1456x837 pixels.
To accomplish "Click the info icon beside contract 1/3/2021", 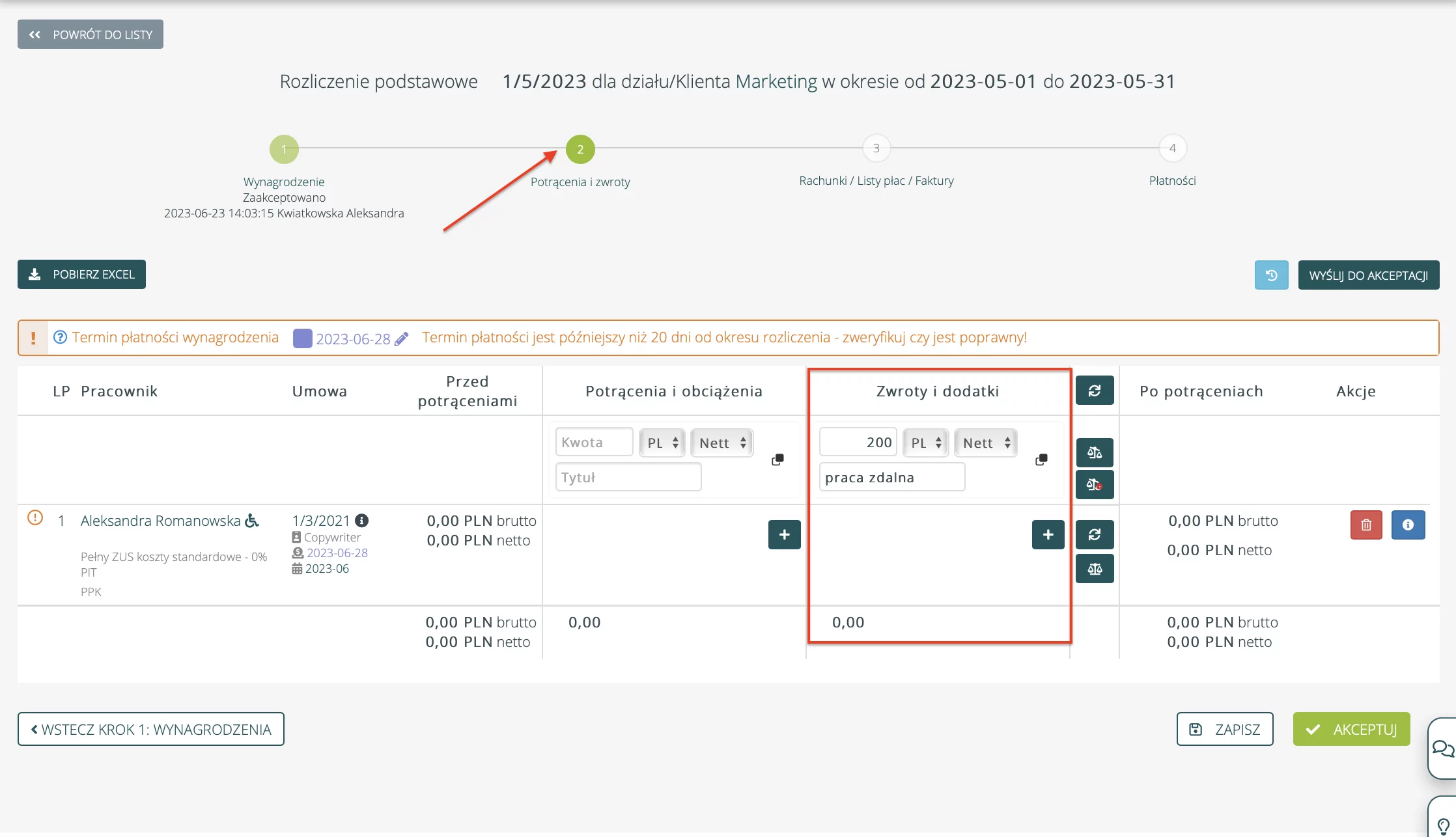I will [362, 521].
